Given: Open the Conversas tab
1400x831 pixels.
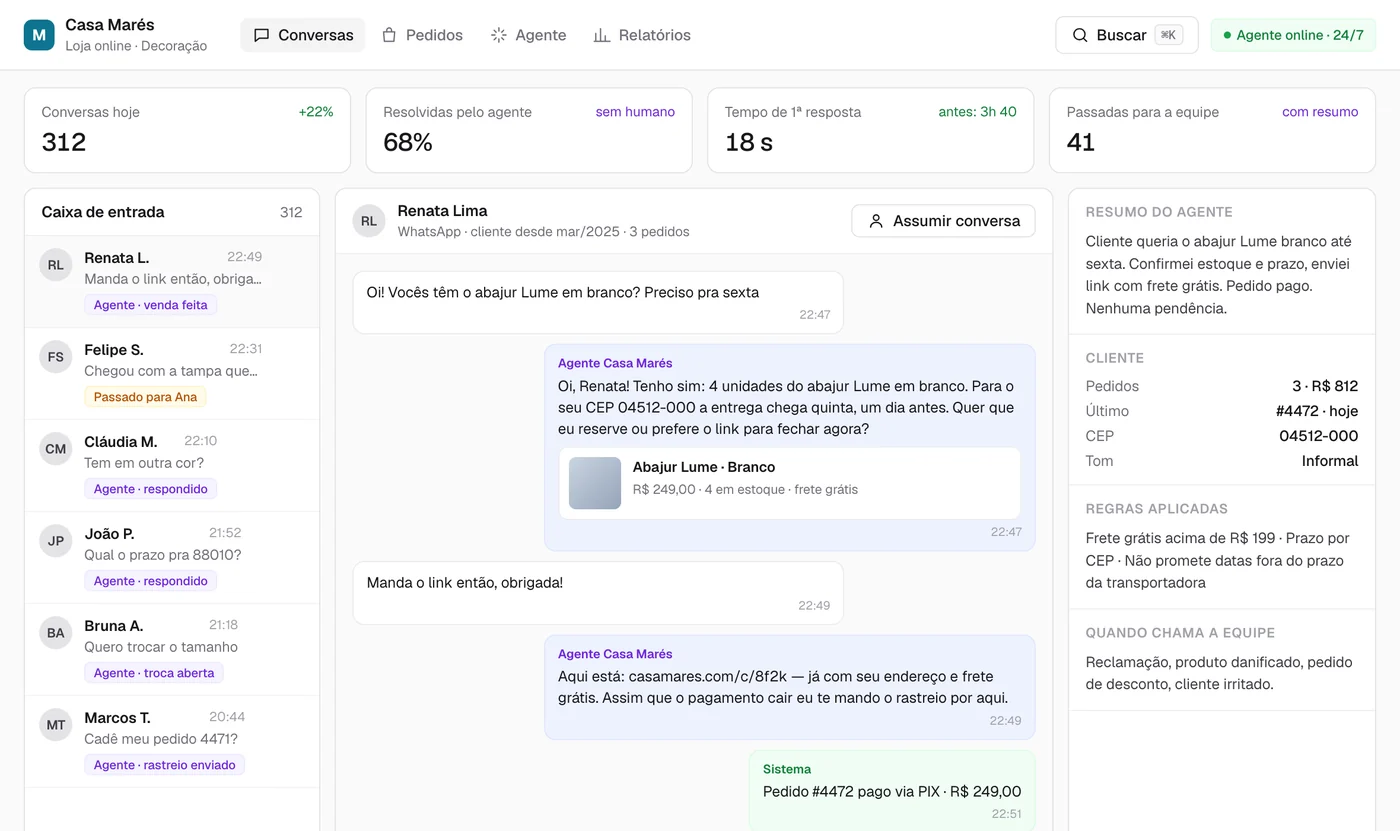Looking at the screenshot, I should tap(303, 35).
